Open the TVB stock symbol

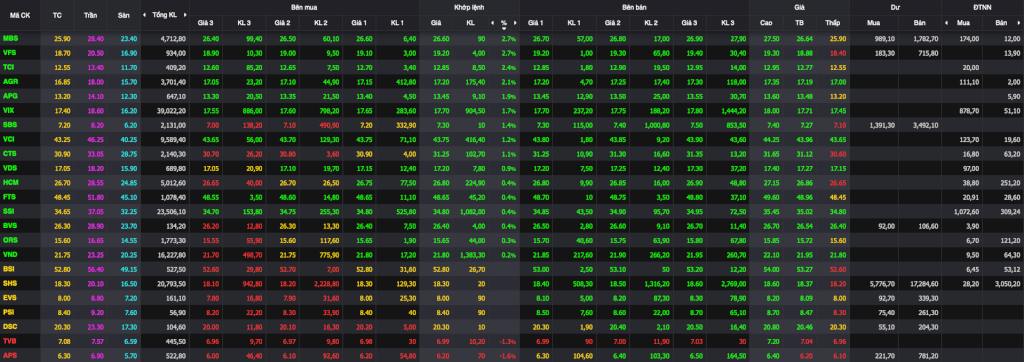pos(10,340)
